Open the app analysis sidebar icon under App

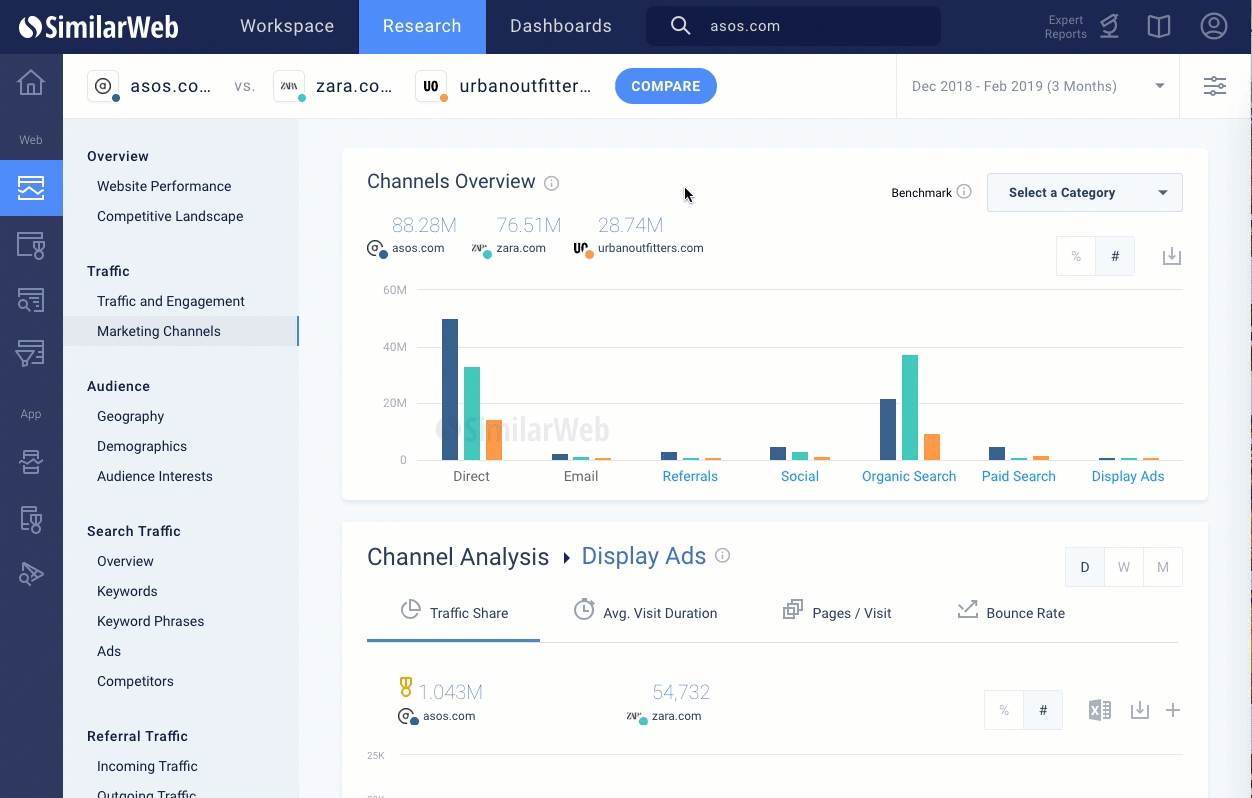[31, 462]
